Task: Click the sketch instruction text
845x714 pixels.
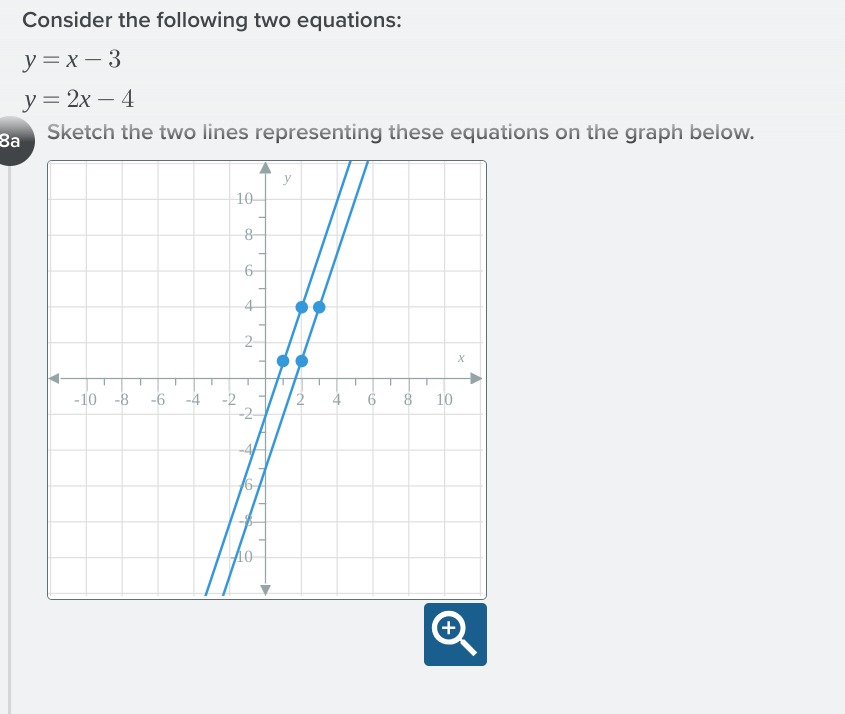Action: point(400,132)
